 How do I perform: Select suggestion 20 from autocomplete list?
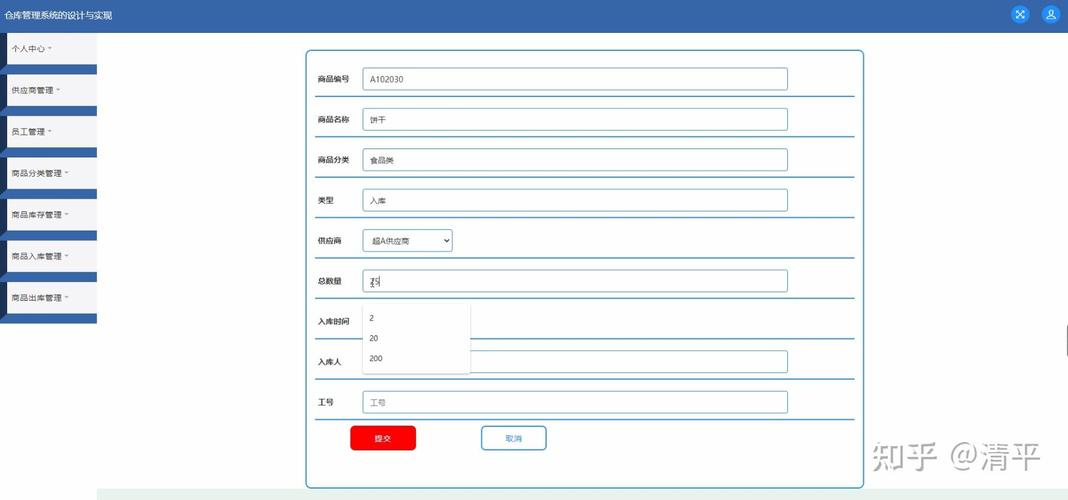pyautogui.click(x=416, y=339)
